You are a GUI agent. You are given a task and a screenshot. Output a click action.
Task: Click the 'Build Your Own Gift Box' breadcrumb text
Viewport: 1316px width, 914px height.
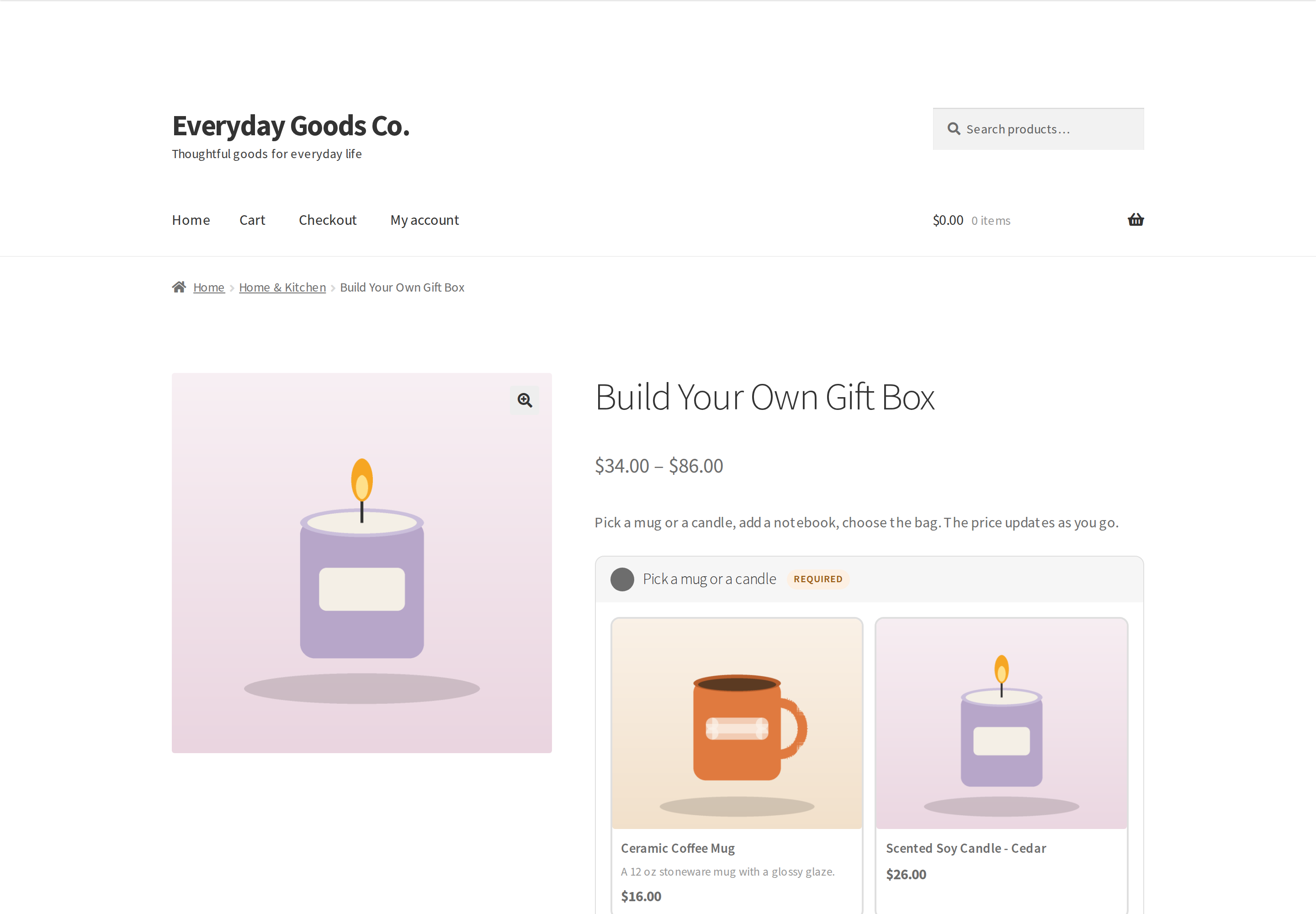(x=402, y=287)
